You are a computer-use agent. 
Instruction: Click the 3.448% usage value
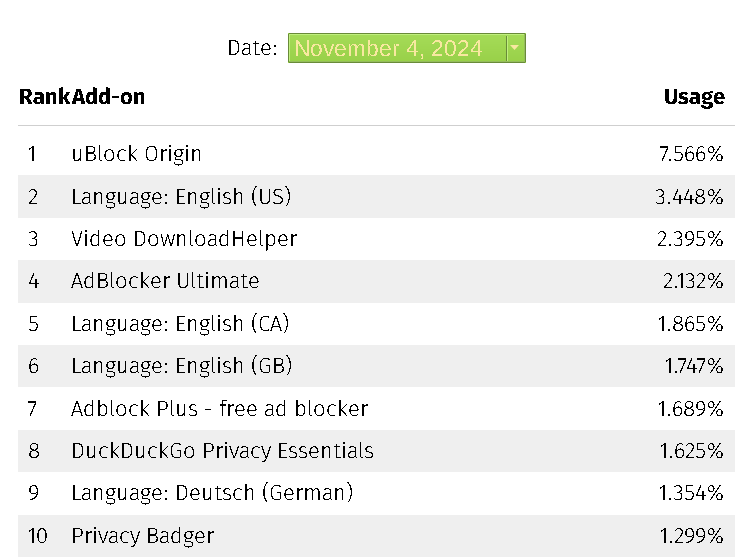[x=689, y=197]
